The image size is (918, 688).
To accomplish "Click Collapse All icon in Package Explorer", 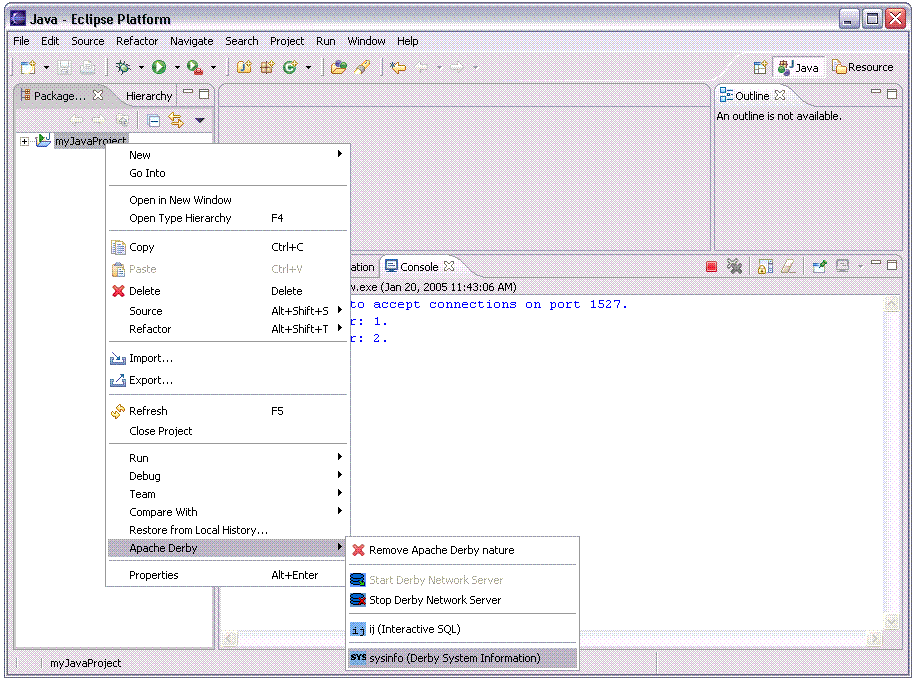I will [153, 120].
